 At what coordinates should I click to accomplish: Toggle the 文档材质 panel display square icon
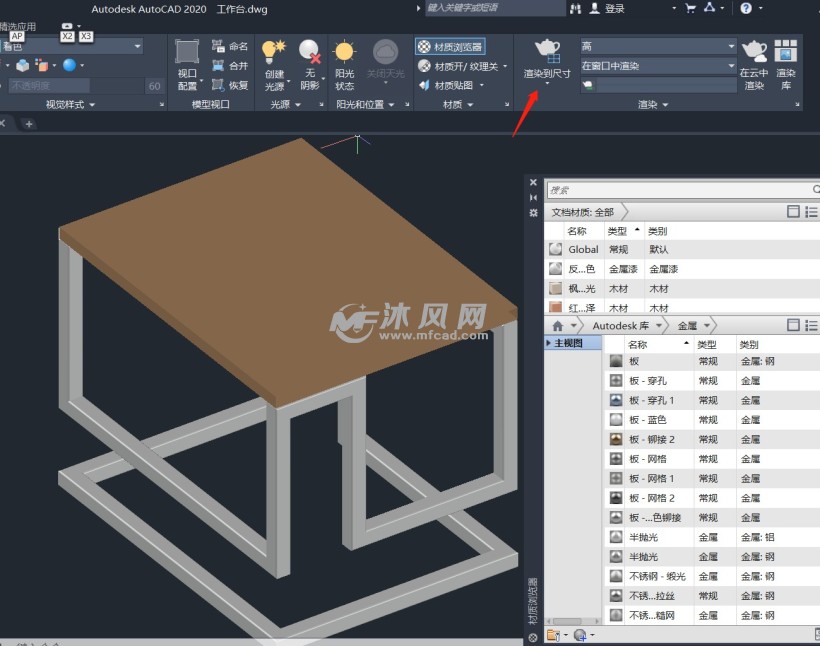tap(793, 212)
